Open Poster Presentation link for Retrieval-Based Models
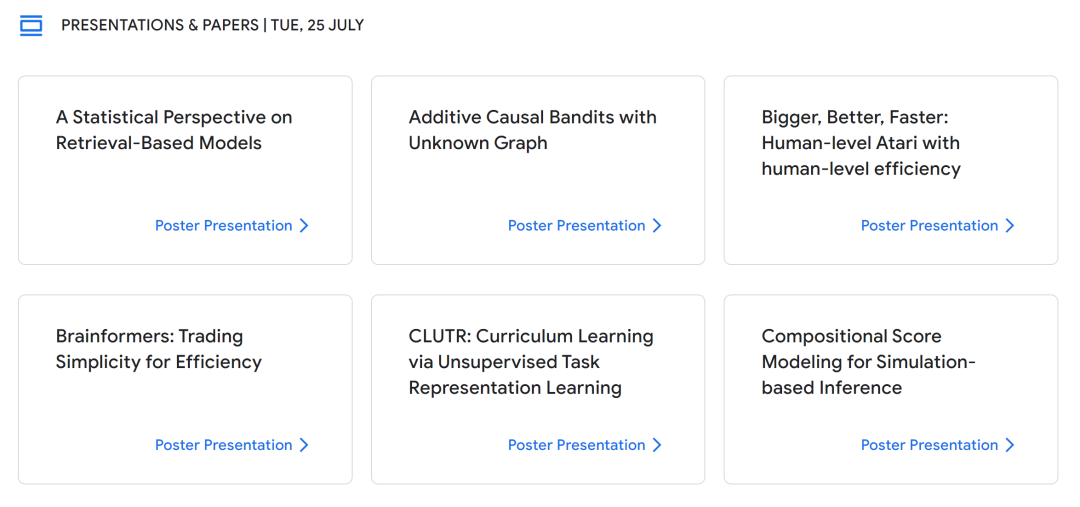Screen dimensions: 1080x507 pyautogui.click(x=224, y=226)
